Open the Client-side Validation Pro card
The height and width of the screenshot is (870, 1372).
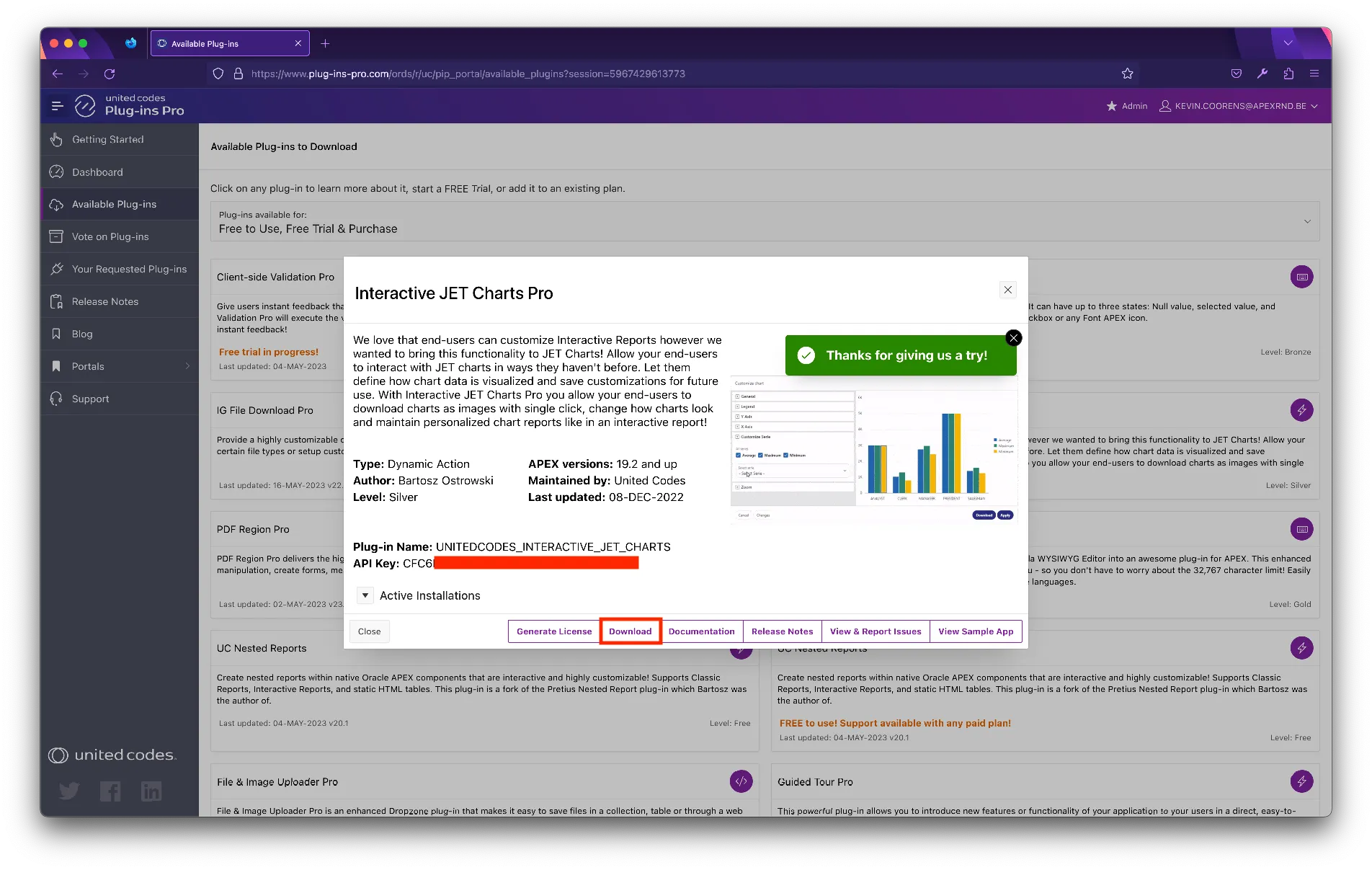coord(275,277)
